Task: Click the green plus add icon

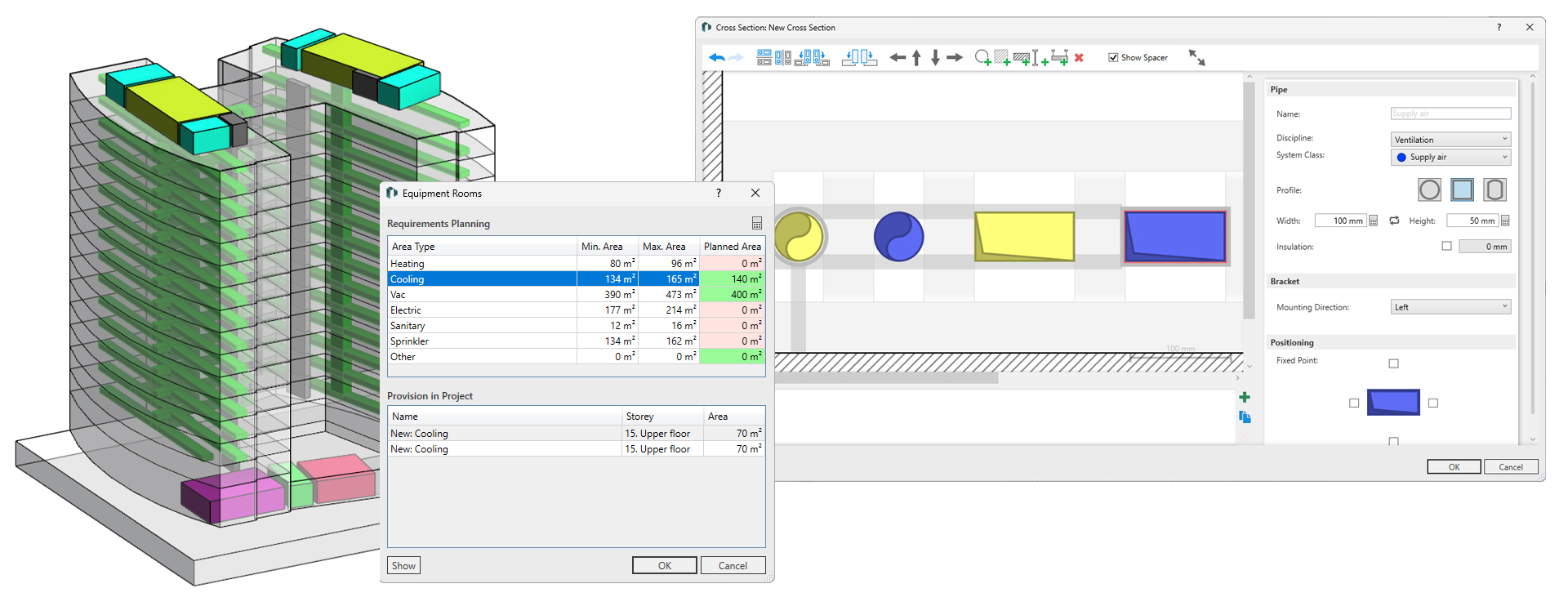Action: pos(1245,398)
